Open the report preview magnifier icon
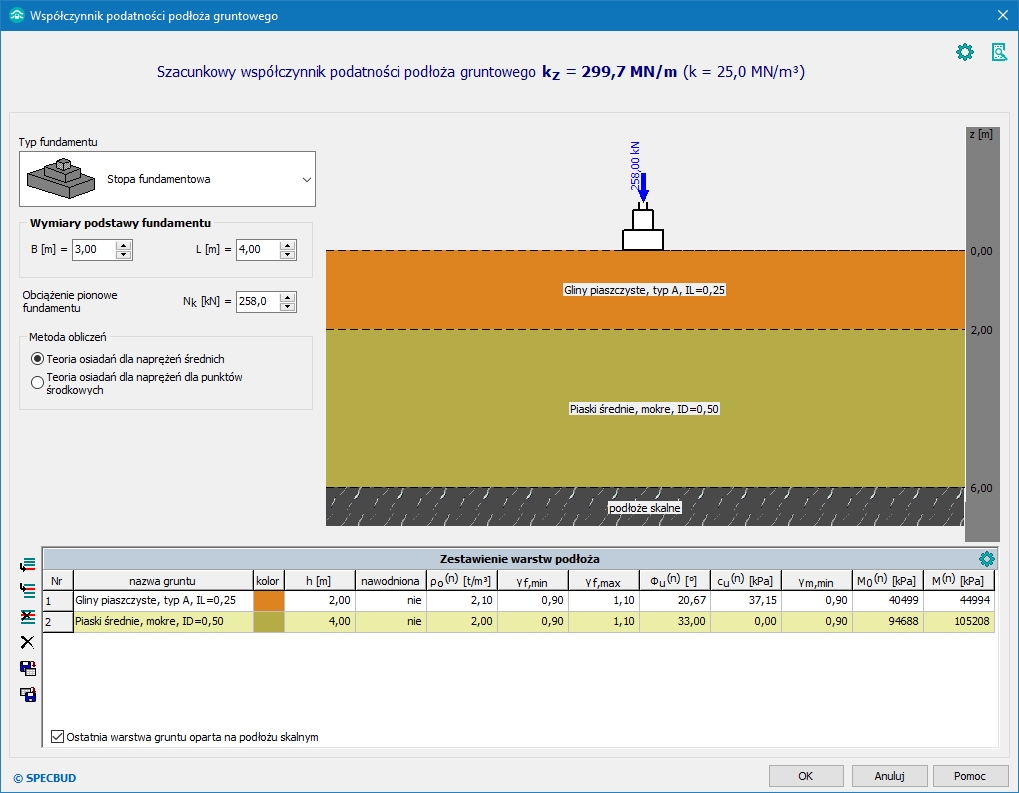The image size is (1019, 793). [998, 52]
